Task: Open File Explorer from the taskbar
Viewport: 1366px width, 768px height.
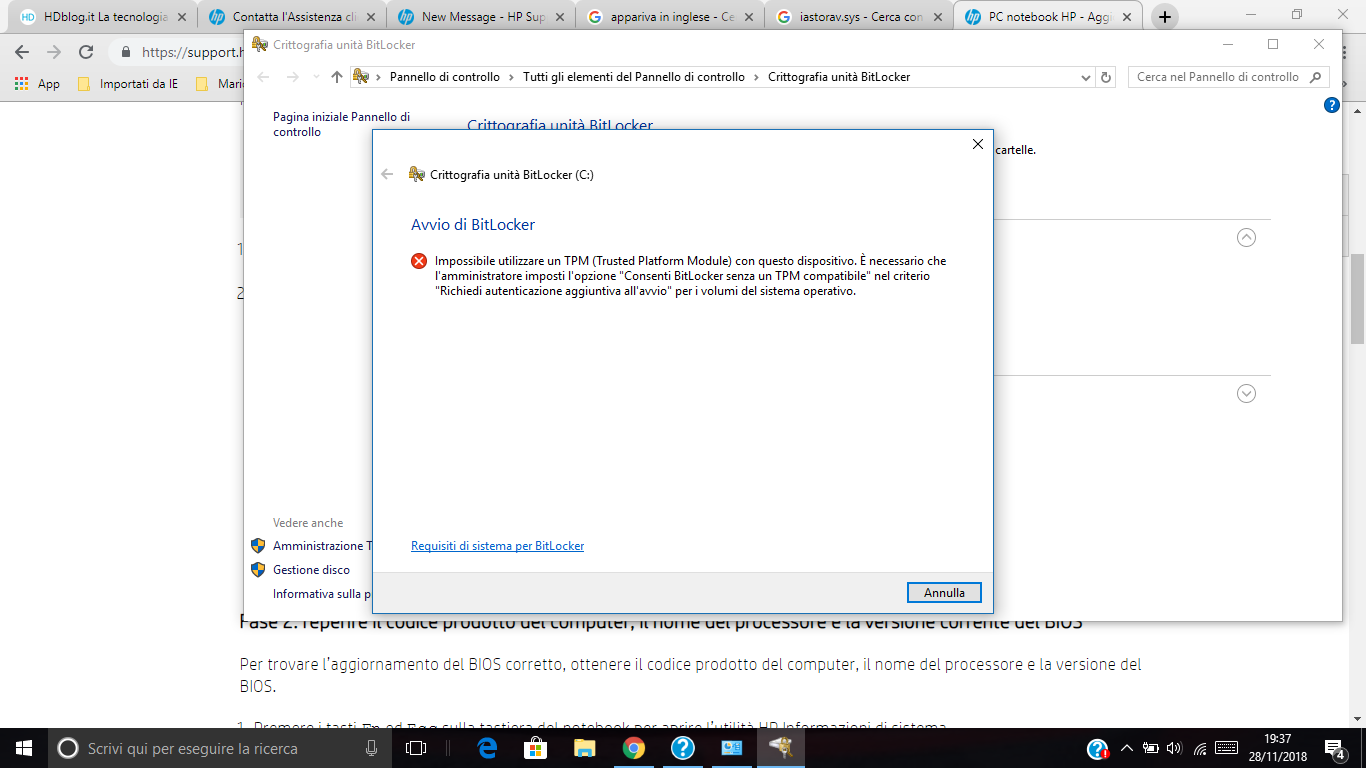Action: pyautogui.click(x=583, y=747)
